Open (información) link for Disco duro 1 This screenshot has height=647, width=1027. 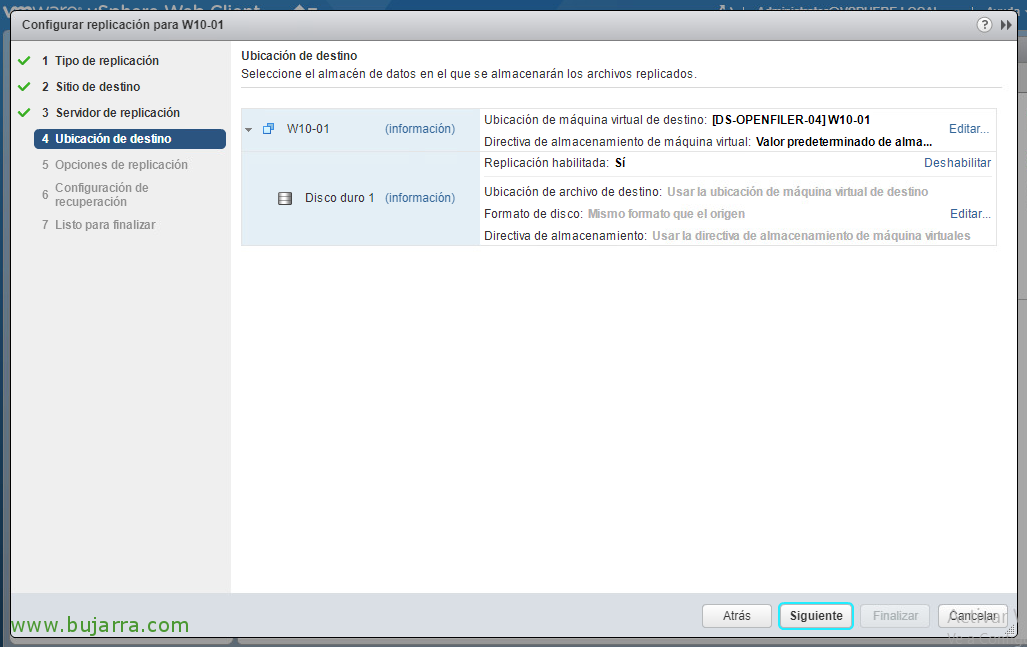point(420,198)
